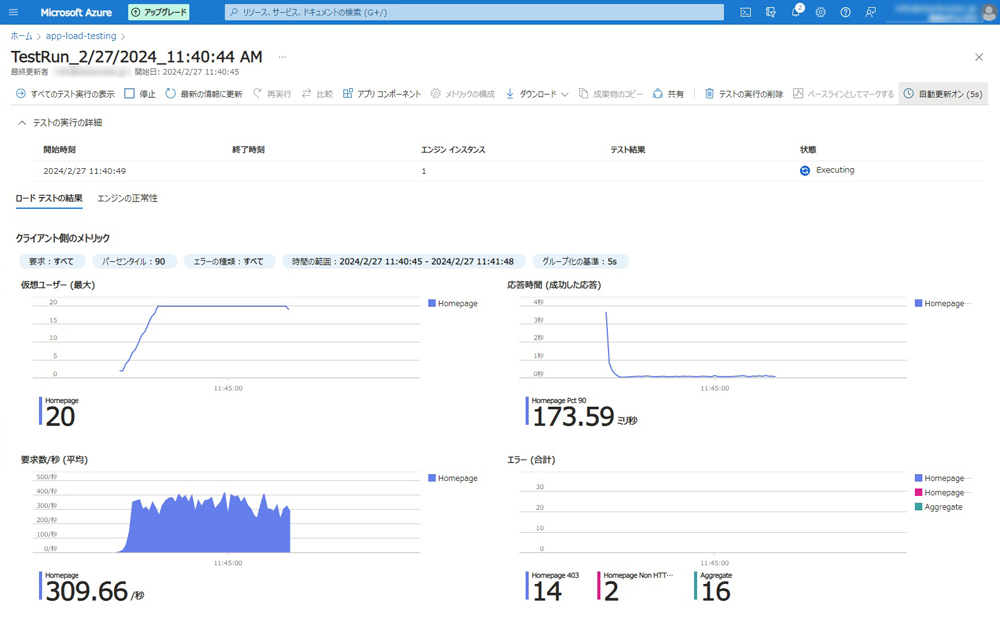Click the エンジン インスタンス column header
Viewport: 1000px width, 618px height.
click(453, 150)
